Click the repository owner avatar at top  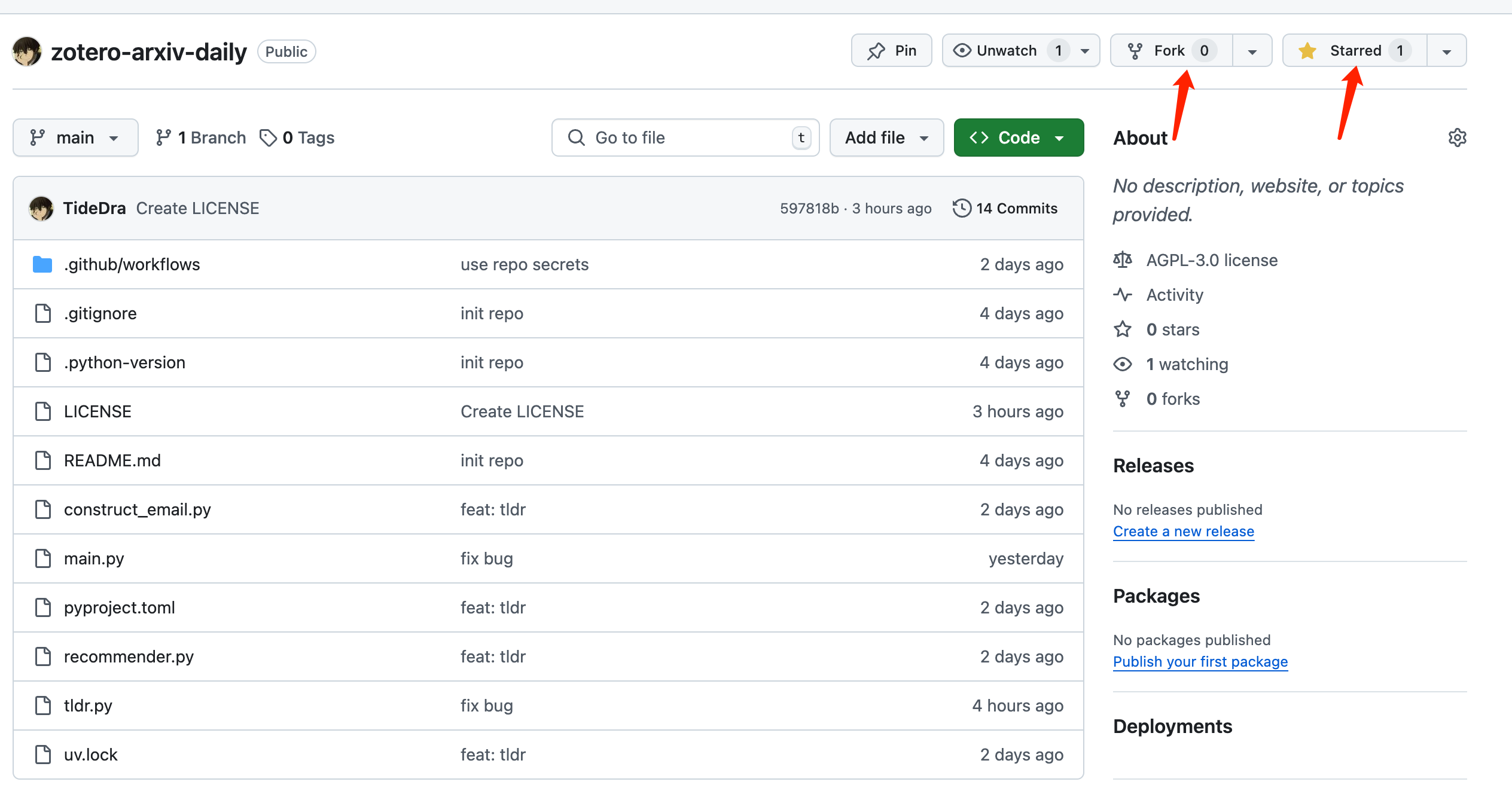click(27, 51)
